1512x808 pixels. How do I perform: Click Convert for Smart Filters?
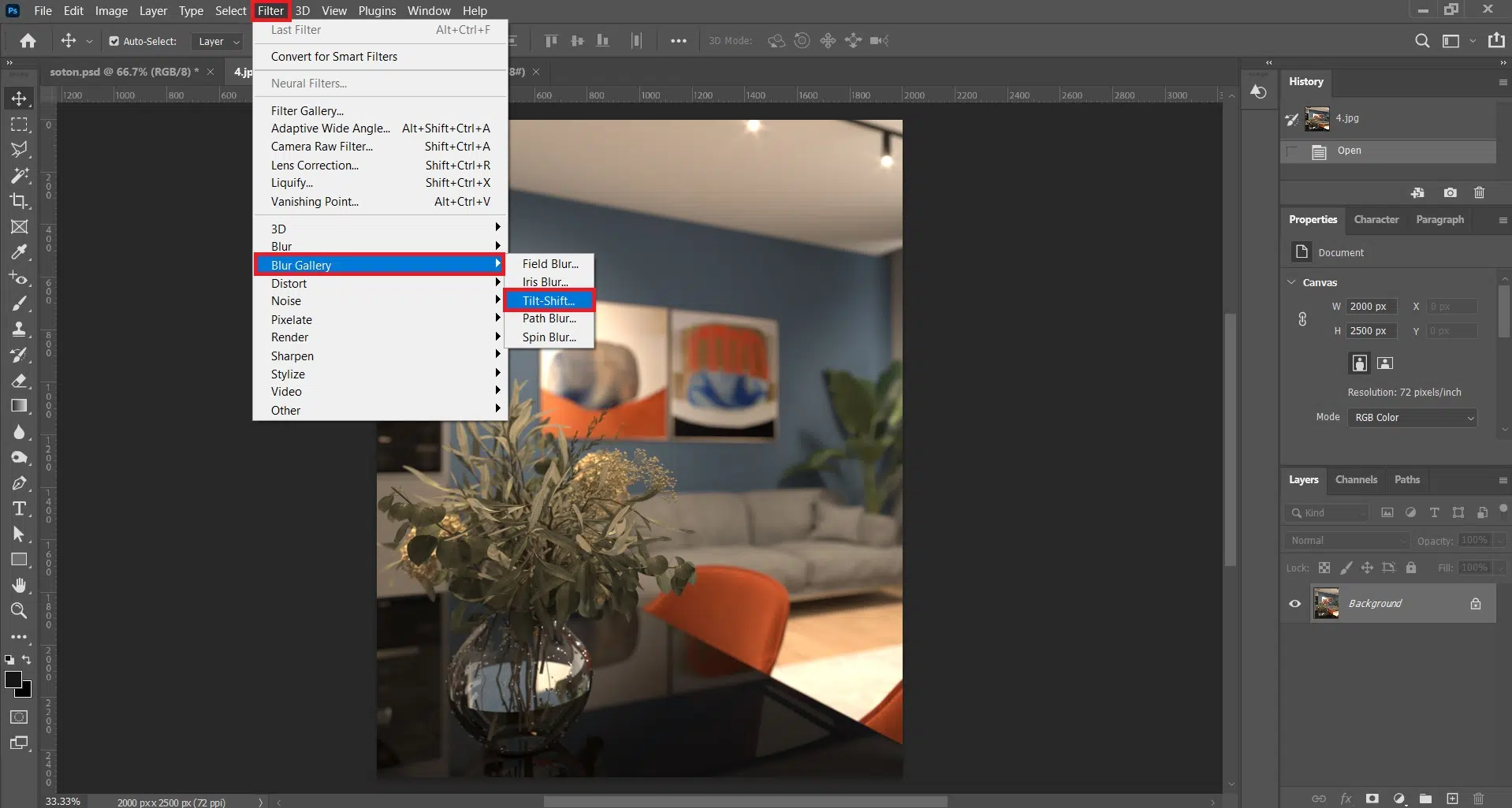click(334, 57)
